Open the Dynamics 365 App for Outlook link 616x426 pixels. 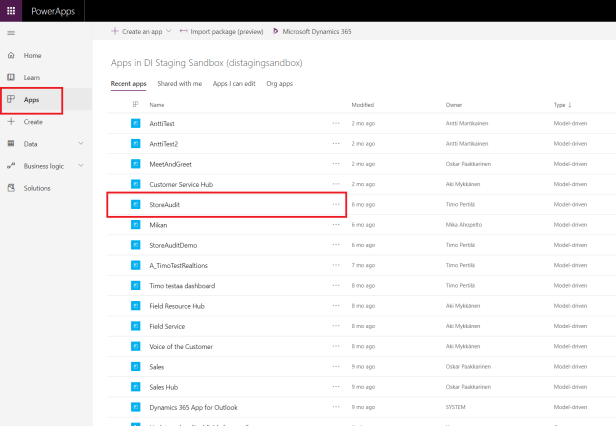(x=194, y=408)
